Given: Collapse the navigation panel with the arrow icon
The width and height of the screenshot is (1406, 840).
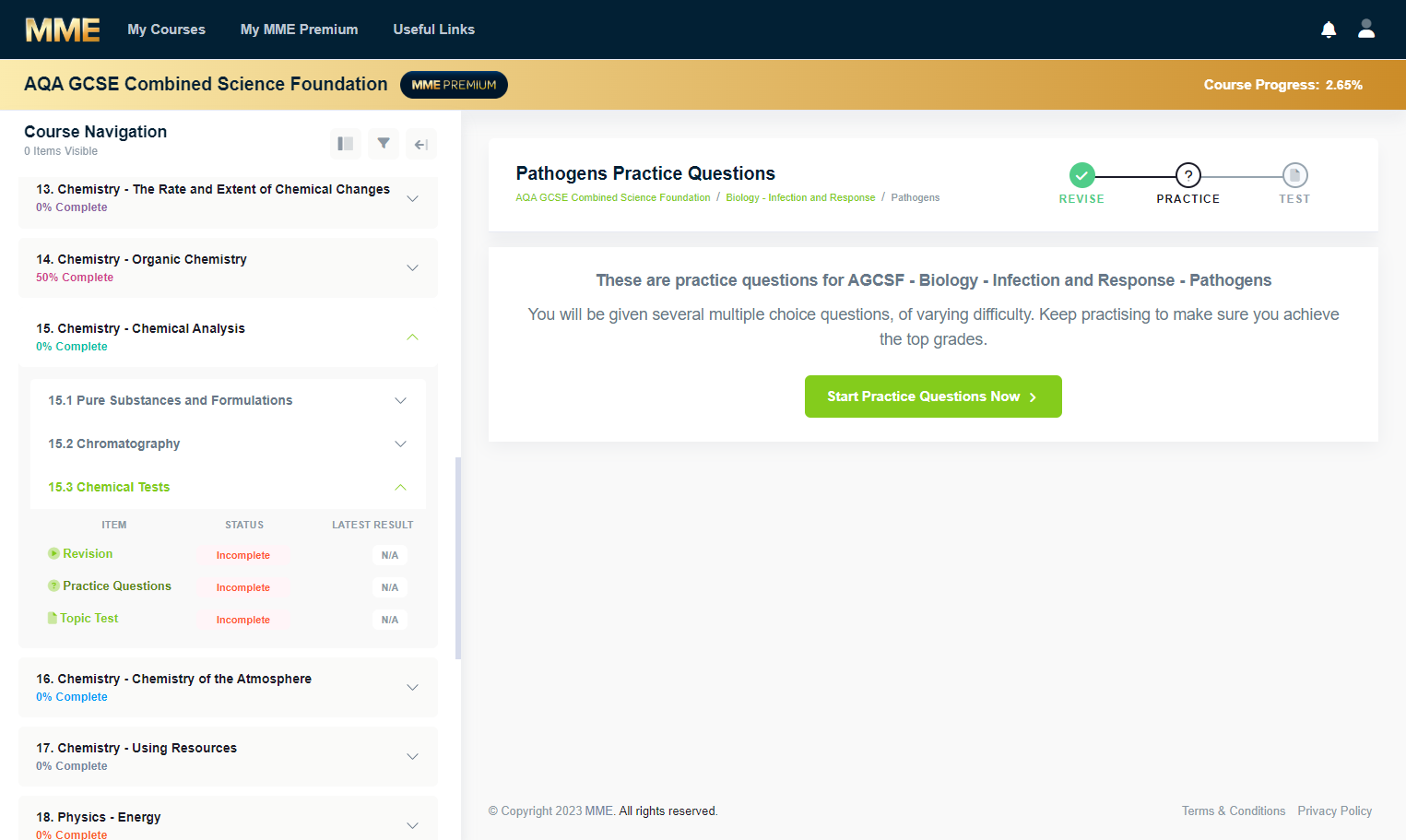Looking at the screenshot, I should coord(421,144).
